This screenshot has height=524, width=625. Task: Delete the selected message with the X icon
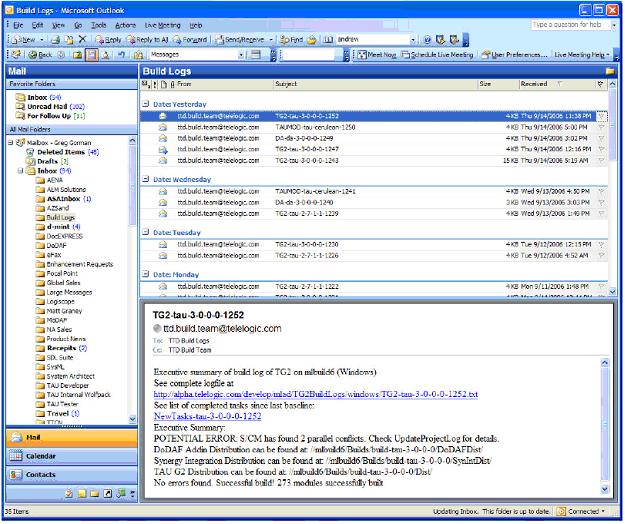[82, 39]
